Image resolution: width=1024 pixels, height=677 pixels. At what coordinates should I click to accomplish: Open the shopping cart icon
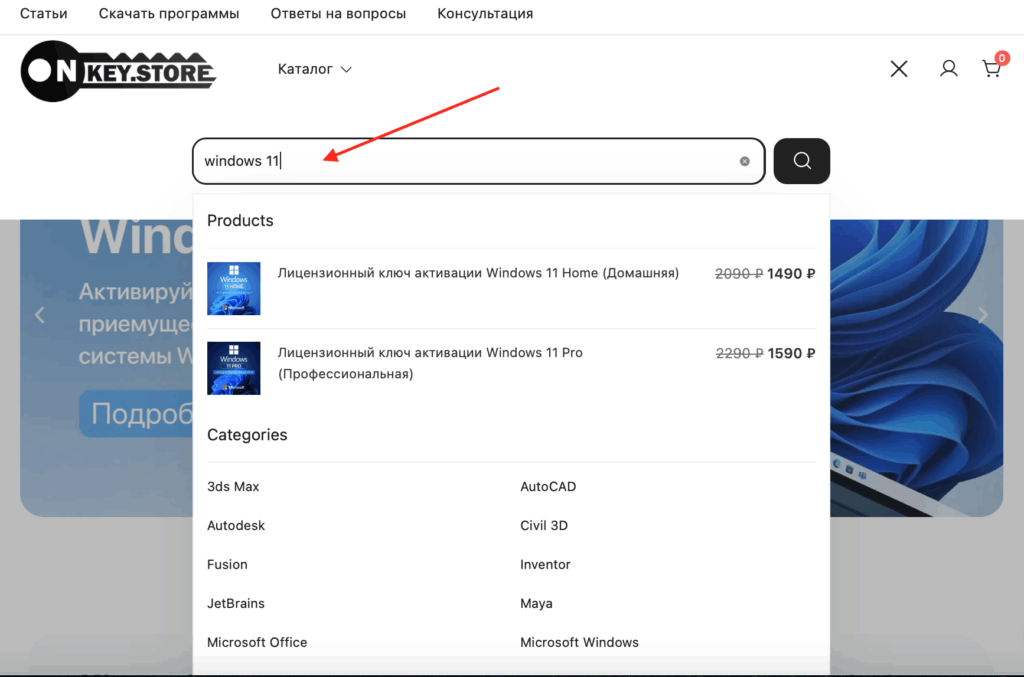tap(991, 69)
